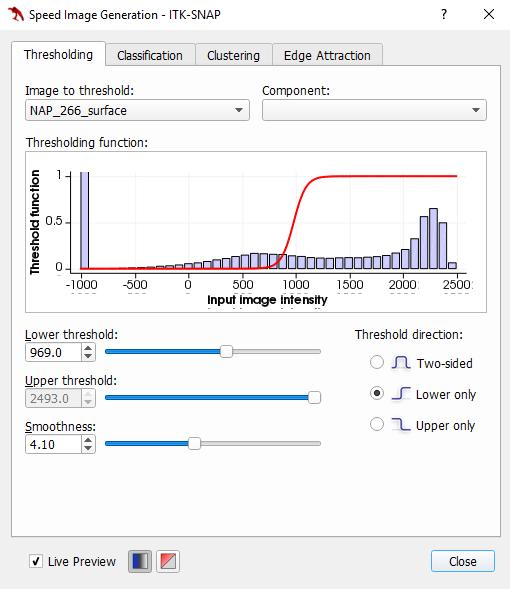Expand the Component dropdown list
The height and width of the screenshot is (589, 510).
(x=374, y=110)
